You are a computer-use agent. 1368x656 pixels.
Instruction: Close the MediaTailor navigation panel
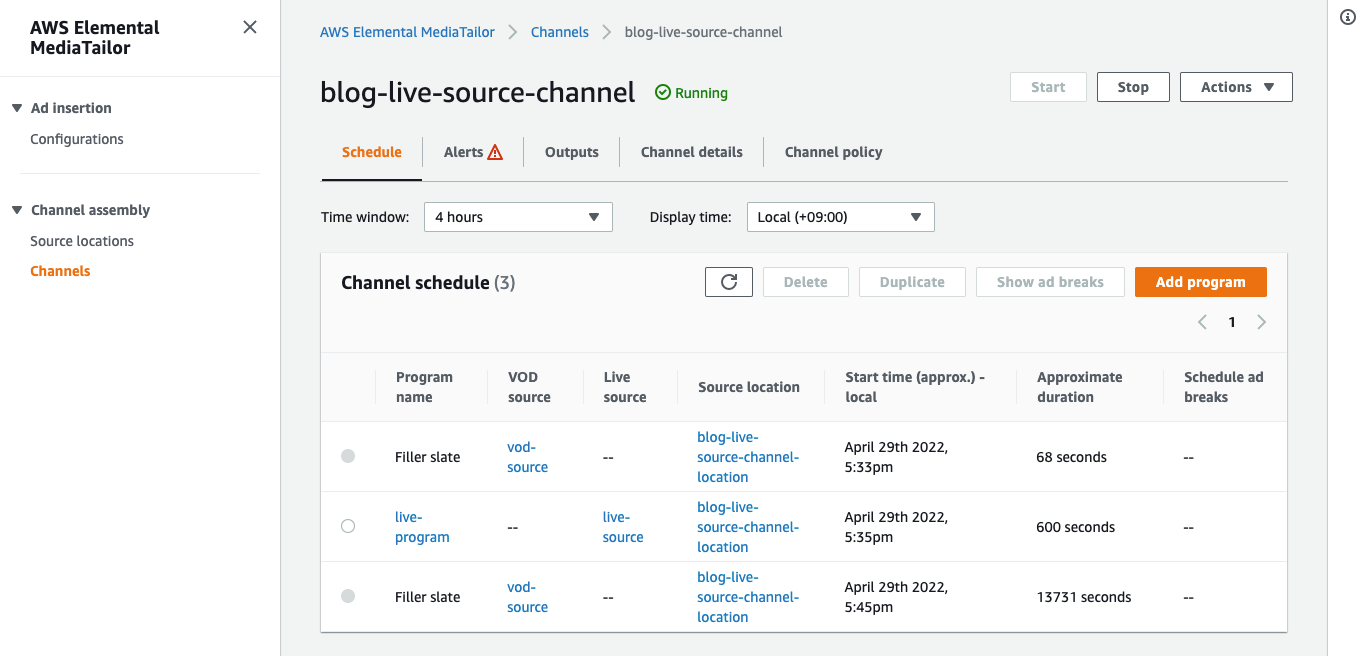250,27
